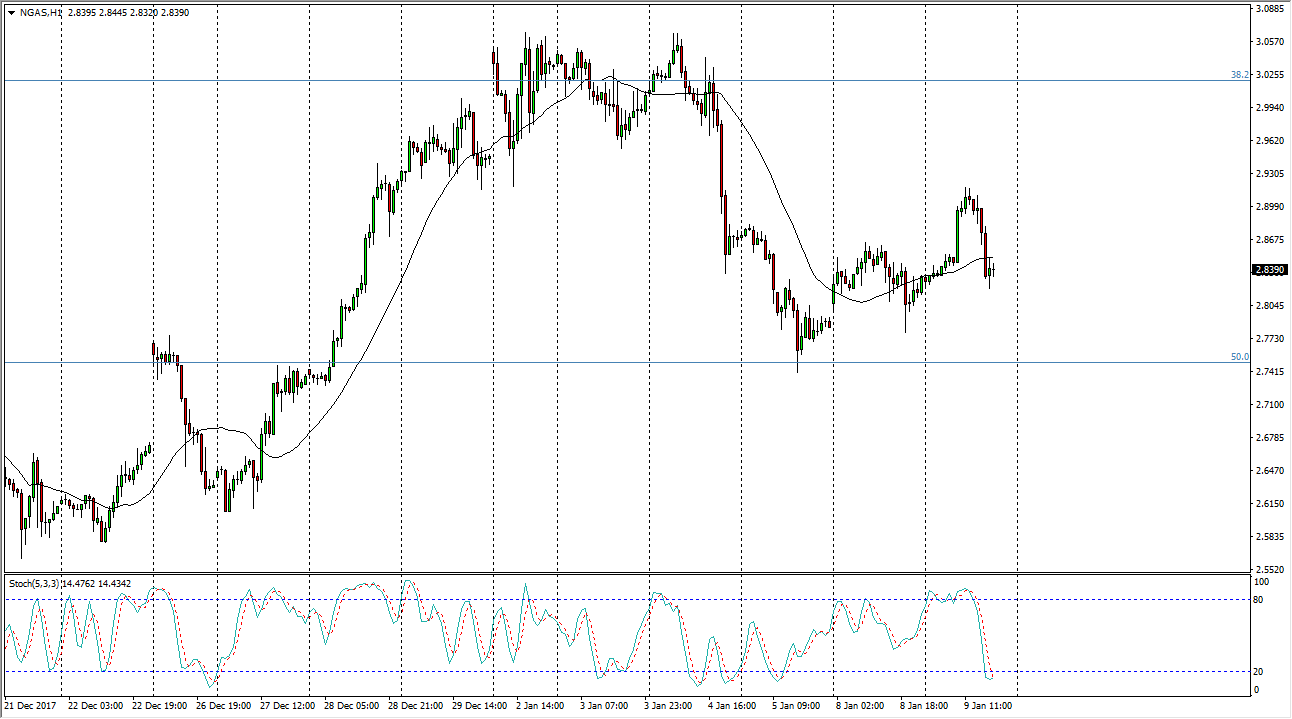Click the stochastic 80 level label
Screen dimensions: 1292x719
(x=1261, y=600)
